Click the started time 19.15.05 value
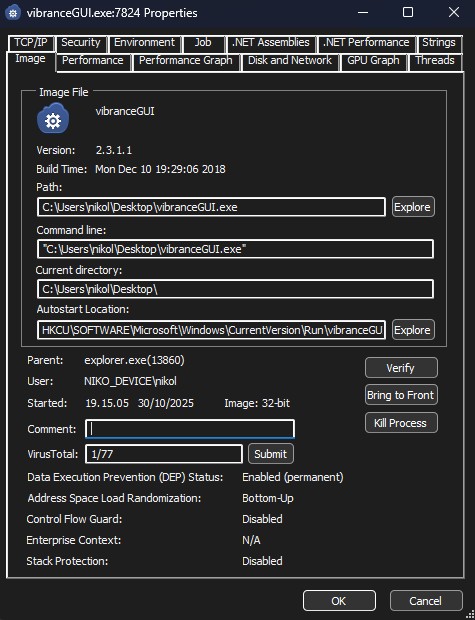475x620 pixels. click(x=107, y=403)
